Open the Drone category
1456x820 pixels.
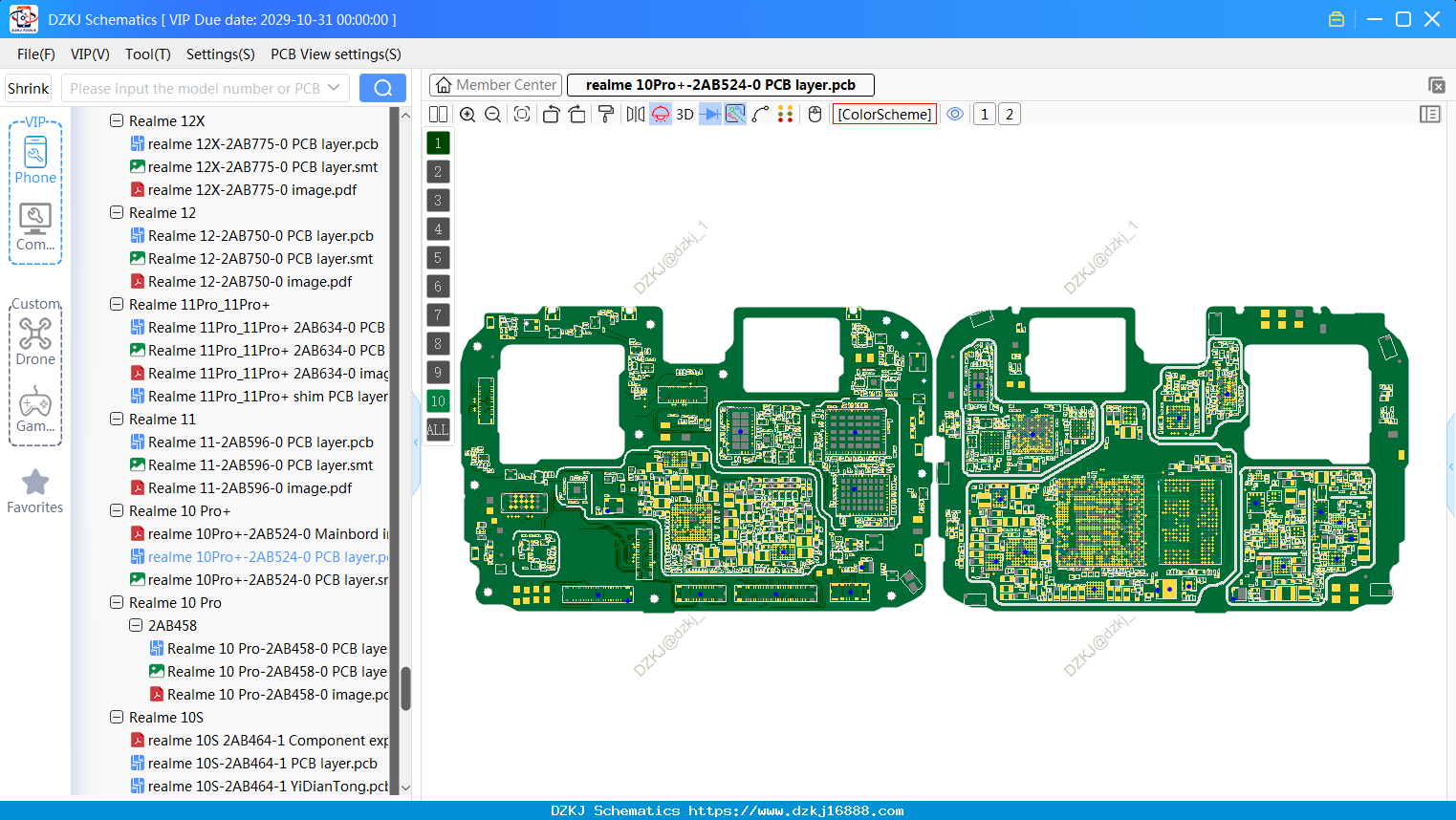coord(35,341)
